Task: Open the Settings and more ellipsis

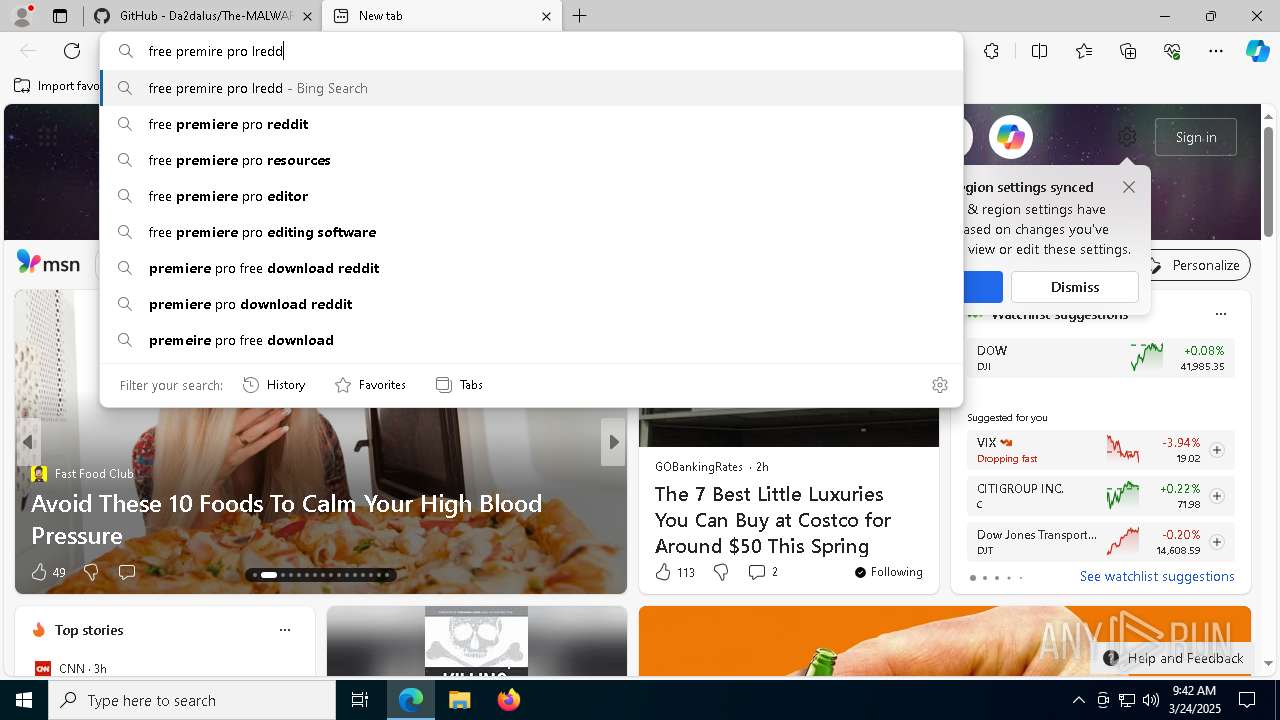Action: pos(1216,51)
